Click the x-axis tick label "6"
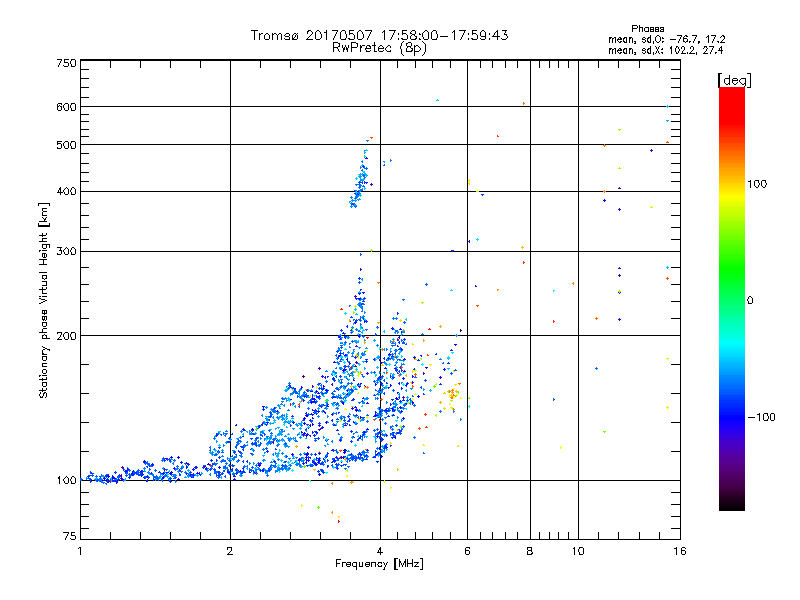This screenshot has height=600, width=800. coord(467,551)
